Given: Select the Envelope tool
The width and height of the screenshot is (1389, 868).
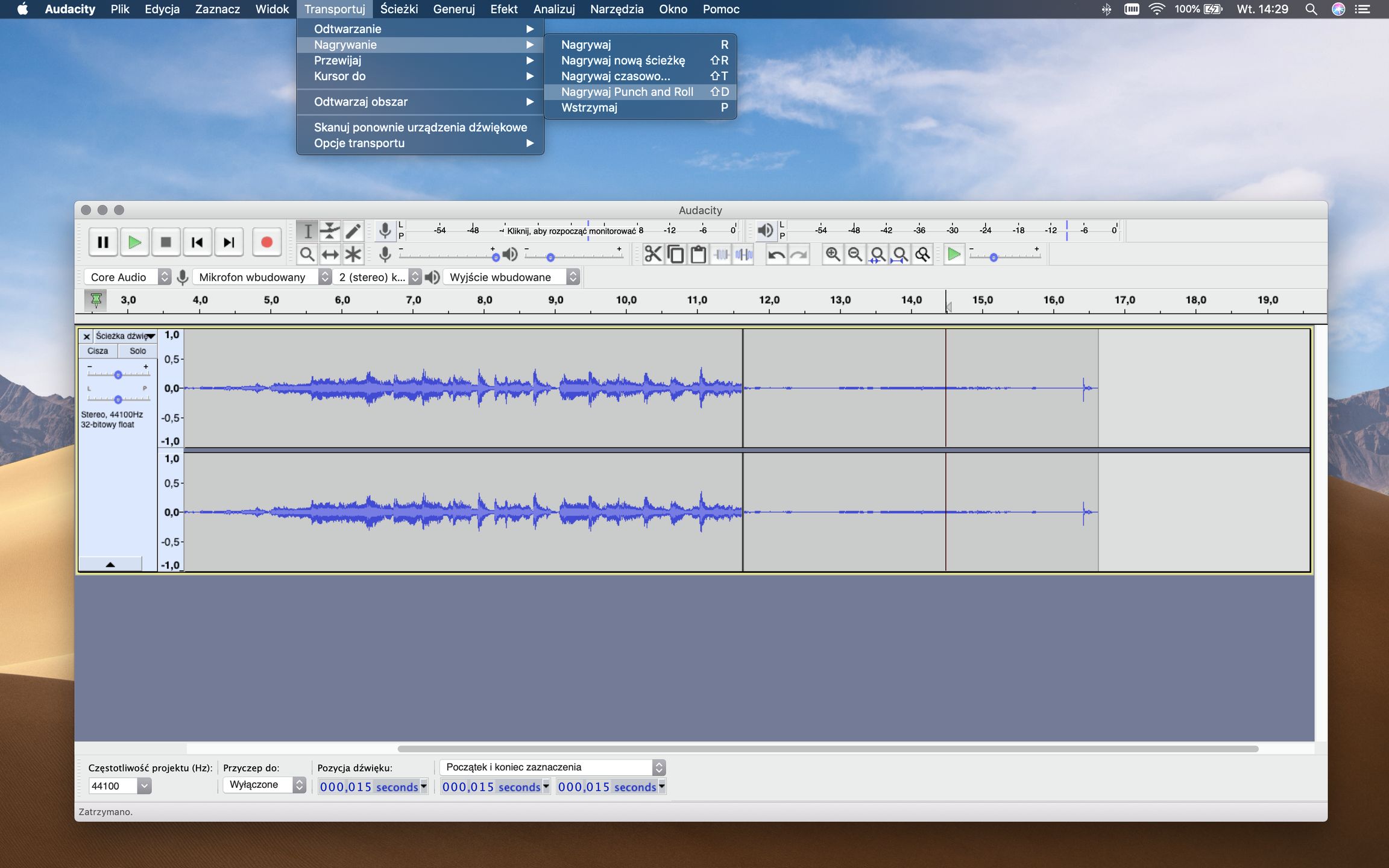Looking at the screenshot, I should (330, 231).
